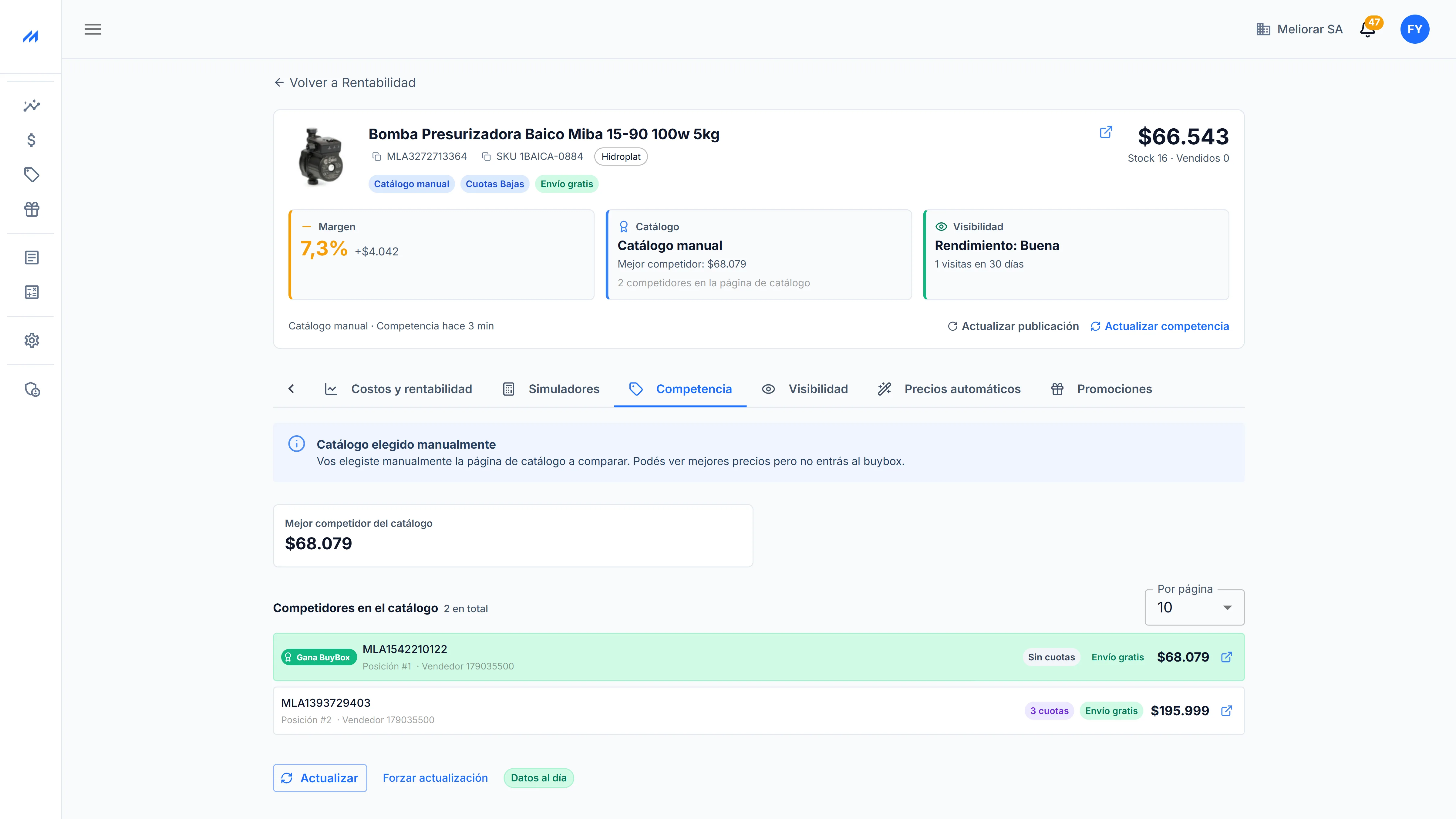Open the gift promotions sidebar icon
1456x819 pixels.
[x=32, y=210]
